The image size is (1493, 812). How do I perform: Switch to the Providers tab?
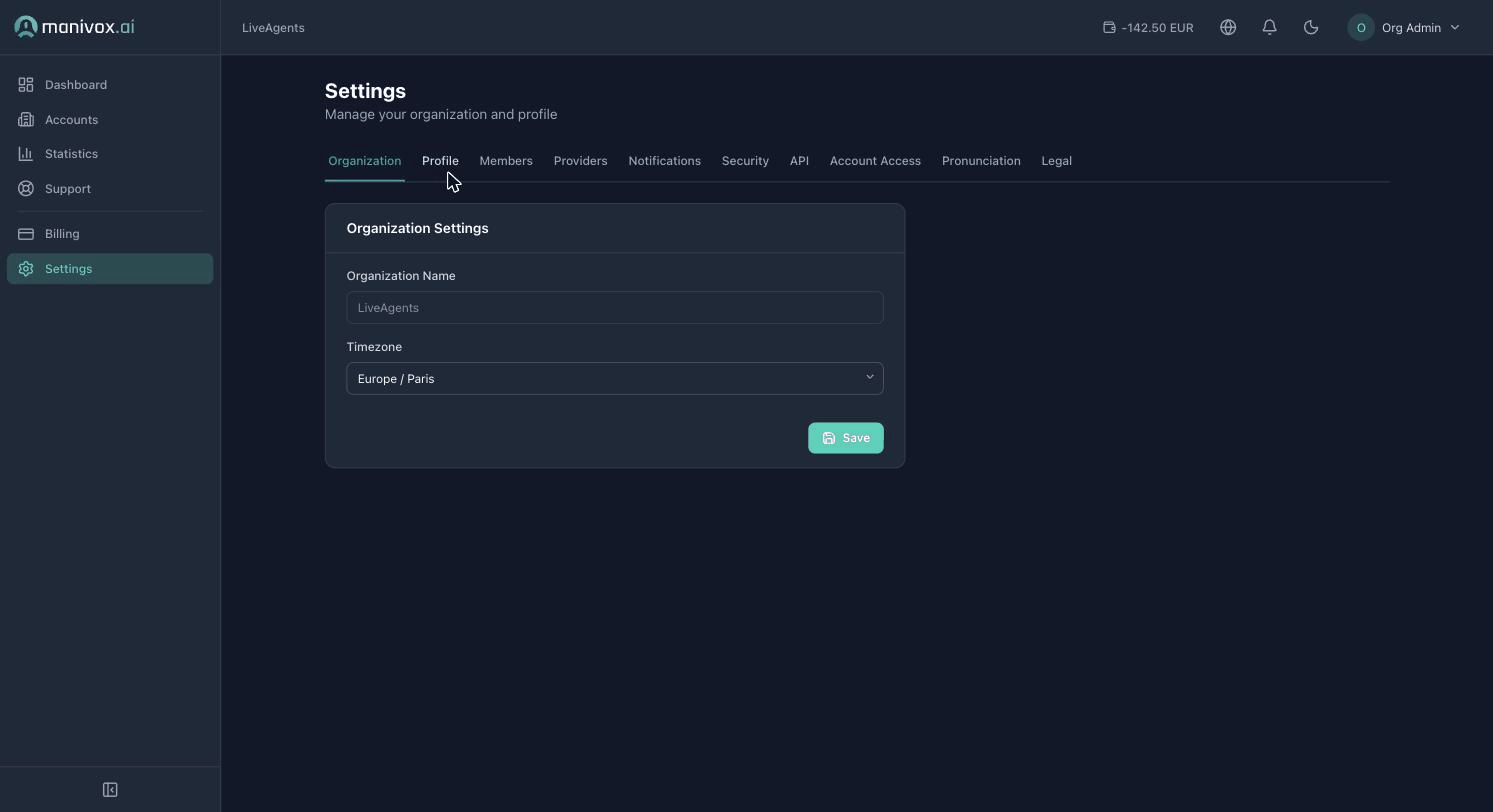[x=580, y=161]
